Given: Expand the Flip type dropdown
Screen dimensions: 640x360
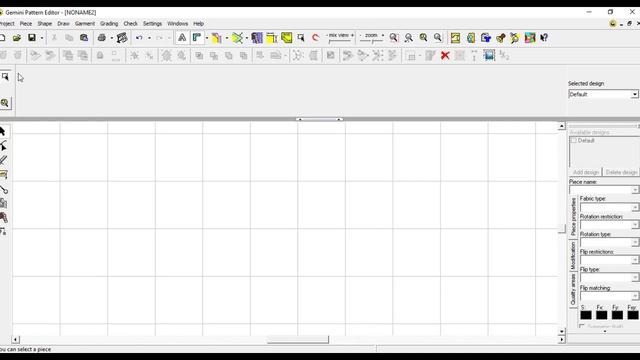Looking at the screenshot, I should tap(634, 278).
